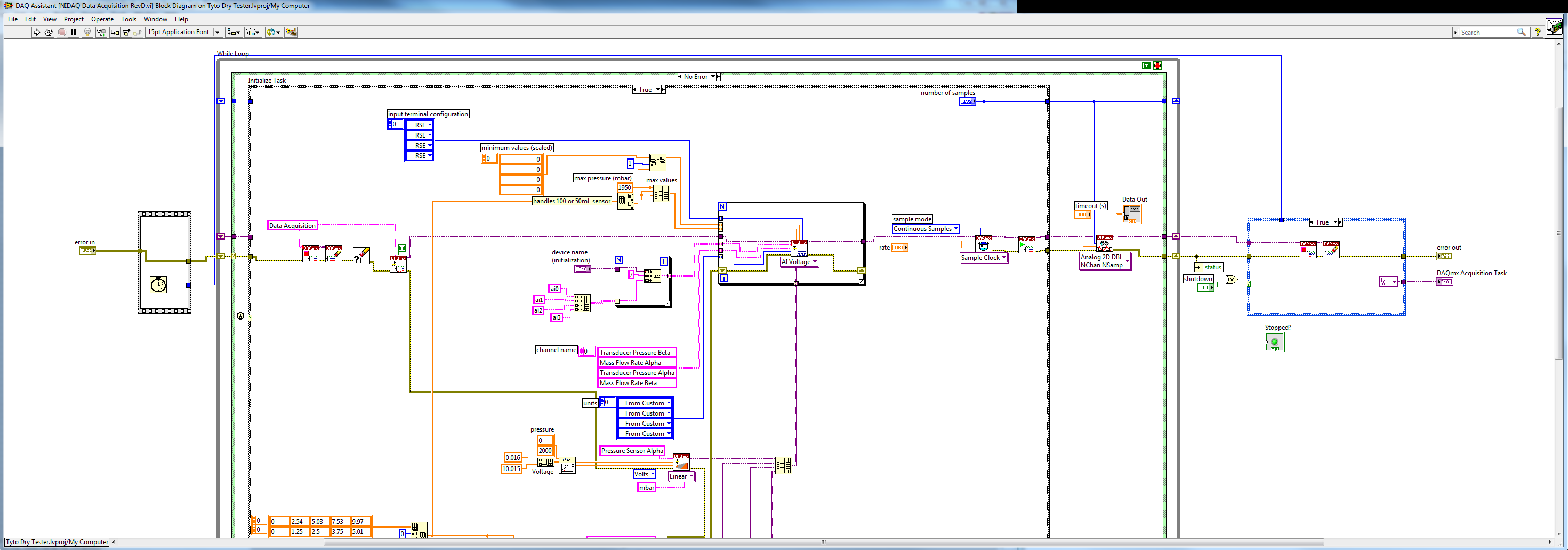Open the Reorder dropdown
Image resolution: width=1568 pixels, height=550 pixels.
(274, 33)
